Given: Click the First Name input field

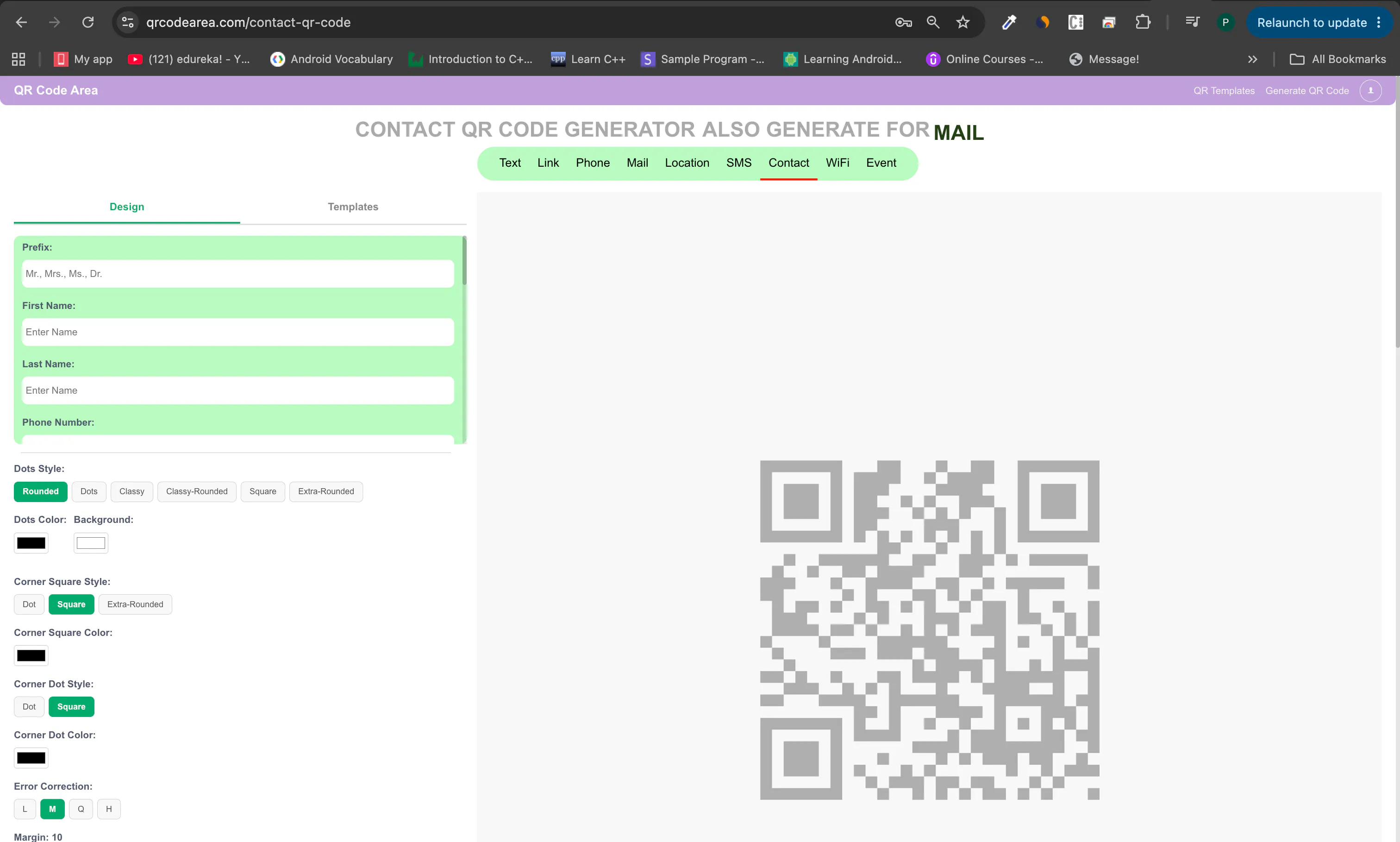Looking at the screenshot, I should (x=237, y=332).
